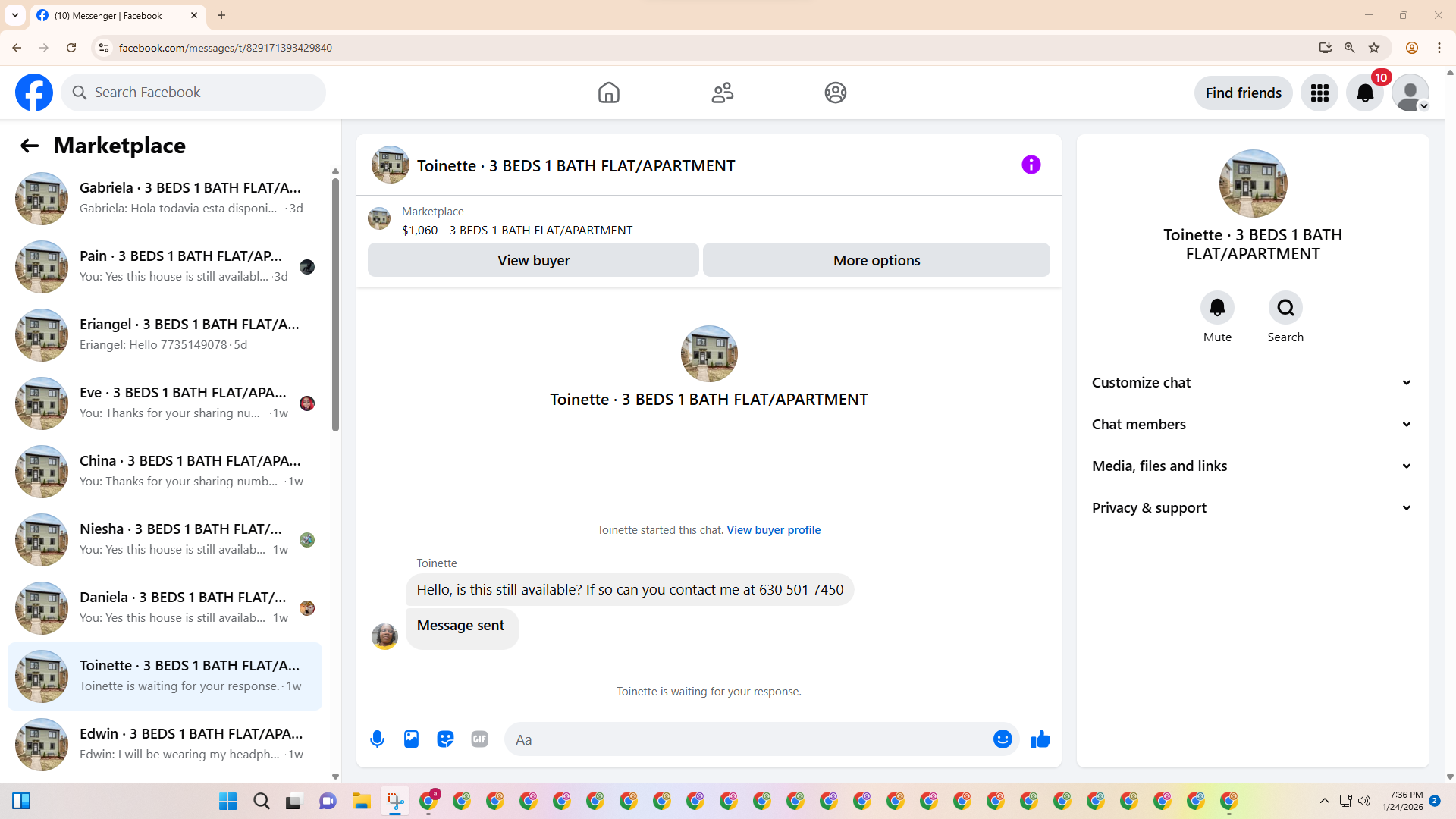Open the emoji picker in message box
Viewport: 1456px width, 819px height.
(1002, 739)
